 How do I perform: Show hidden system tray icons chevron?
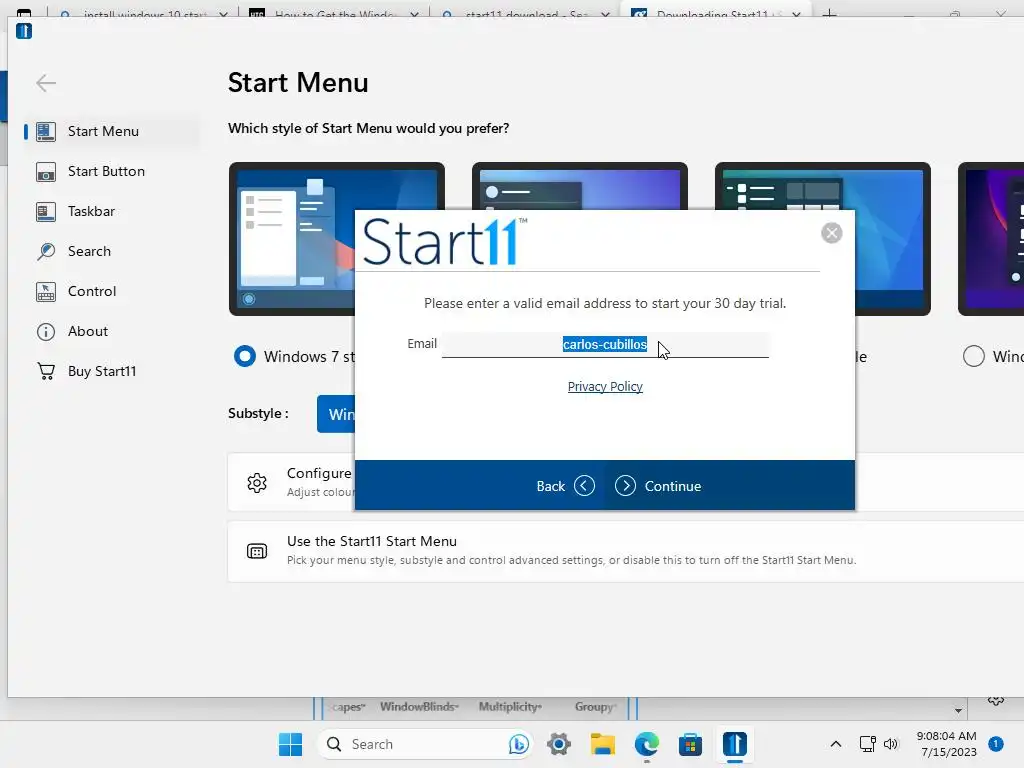click(x=835, y=744)
